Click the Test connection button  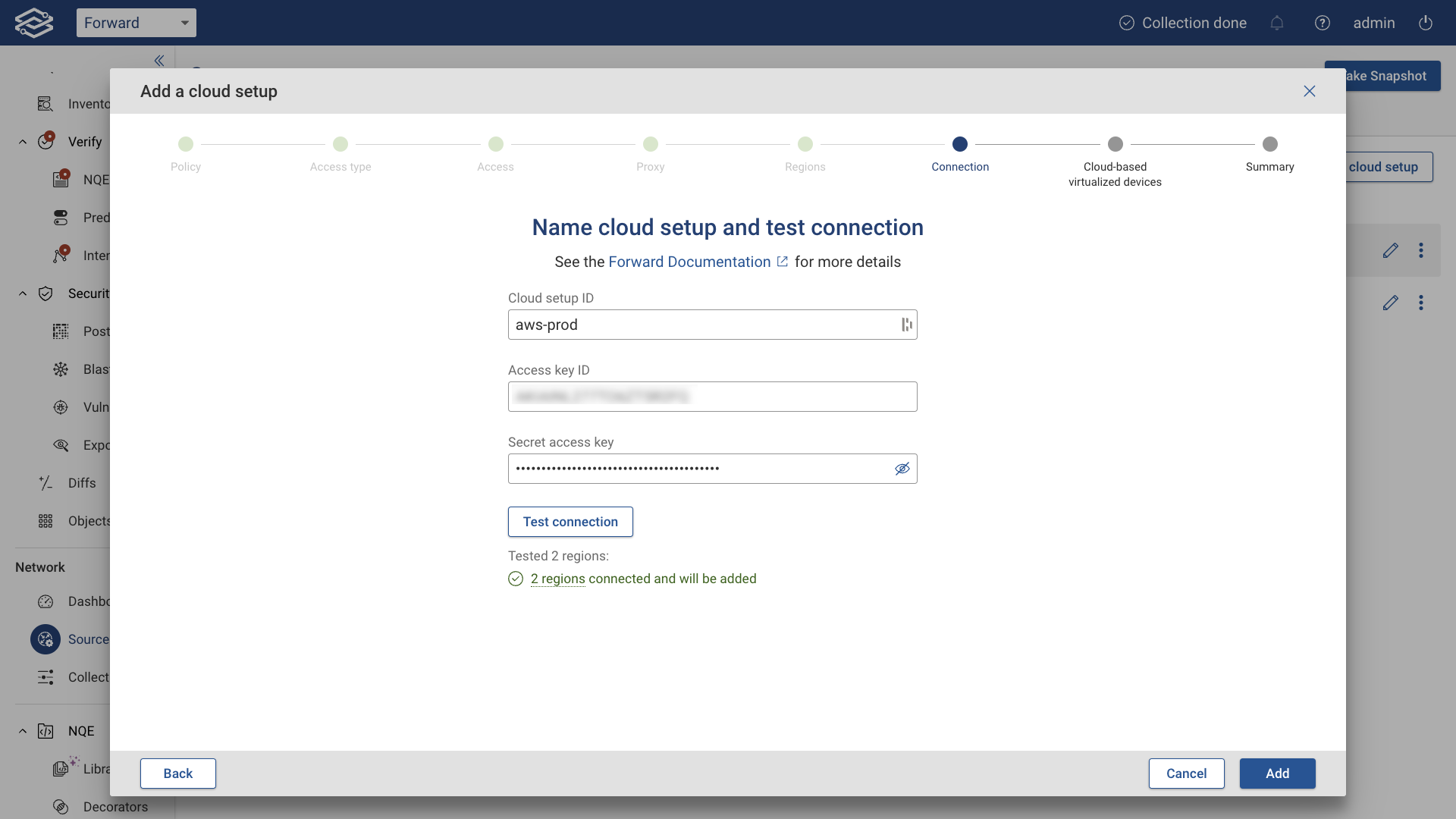tap(570, 522)
